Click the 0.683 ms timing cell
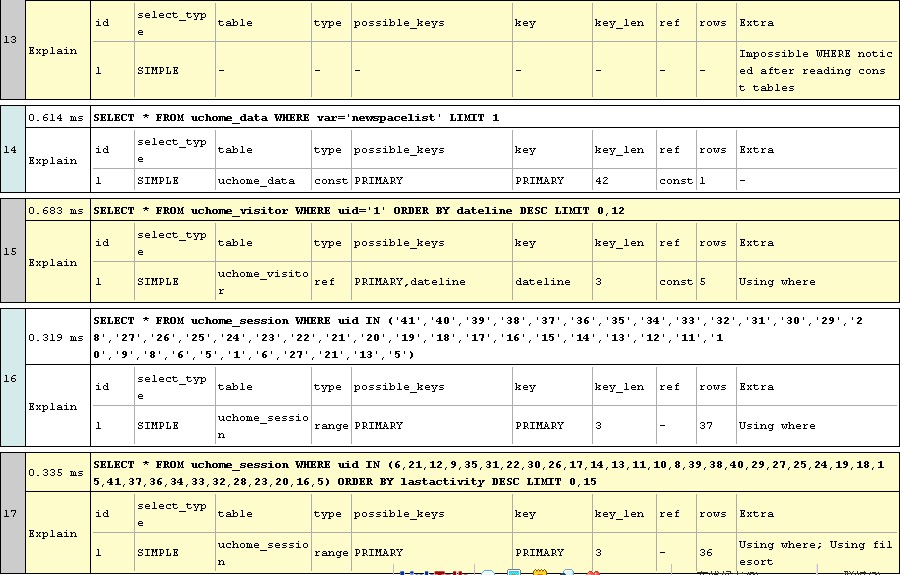Screen dimensions: 900x575 57,211
